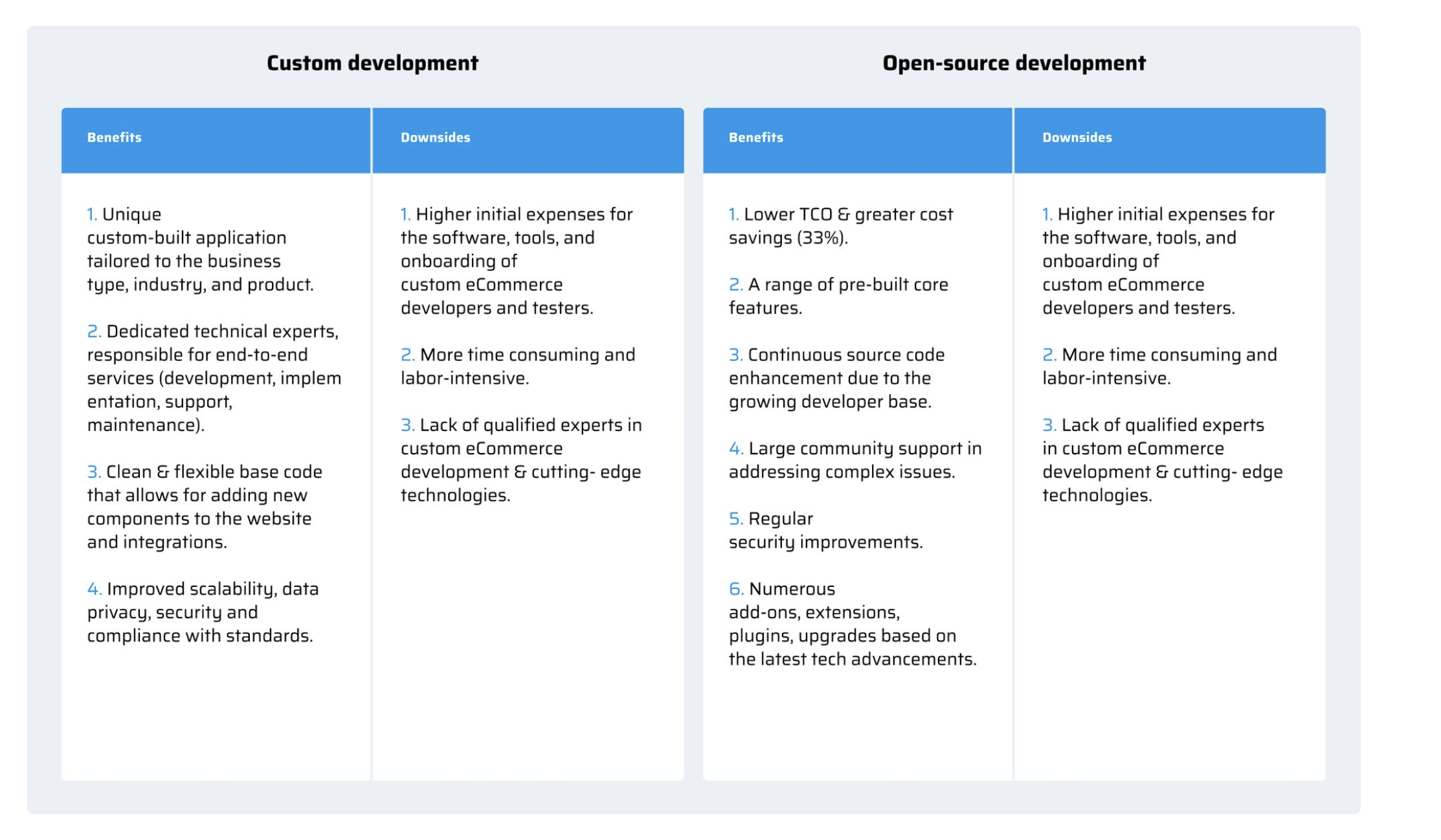The image size is (1441, 840).
Task: Click the Custom development heading
Action: click(x=372, y=63)
